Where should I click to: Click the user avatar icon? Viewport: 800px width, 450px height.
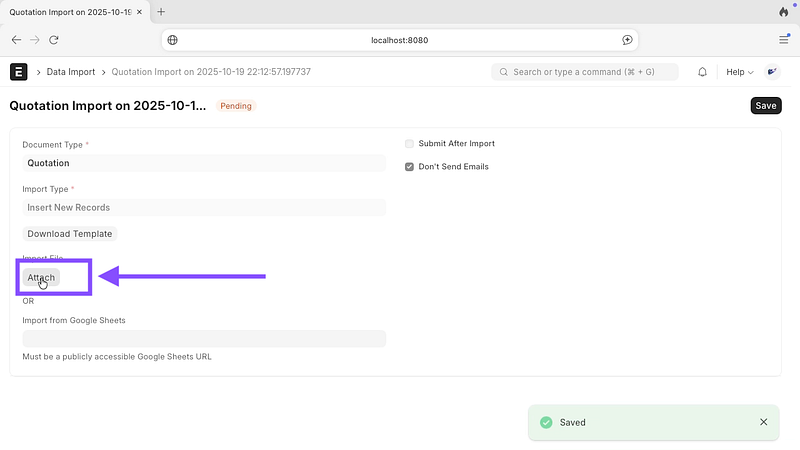click(x=773, y=72)
